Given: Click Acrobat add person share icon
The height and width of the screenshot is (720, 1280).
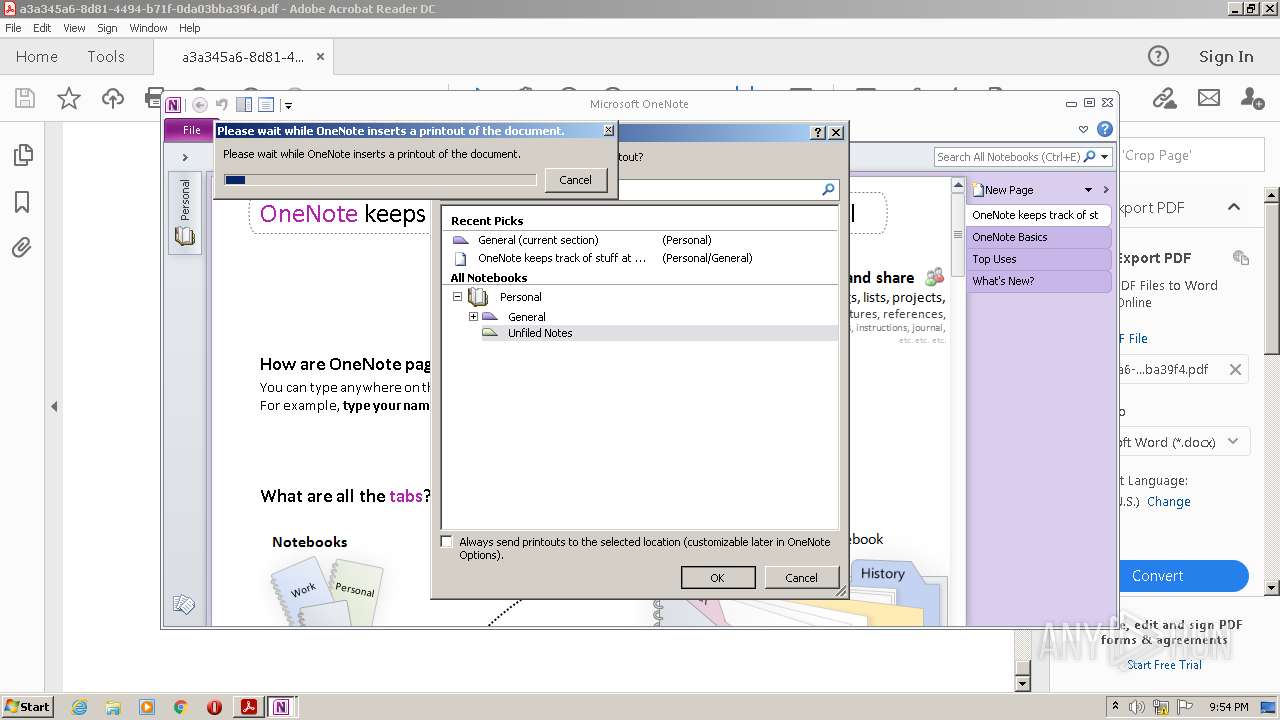Looking at the screenshot, I should pos(1252,98).
